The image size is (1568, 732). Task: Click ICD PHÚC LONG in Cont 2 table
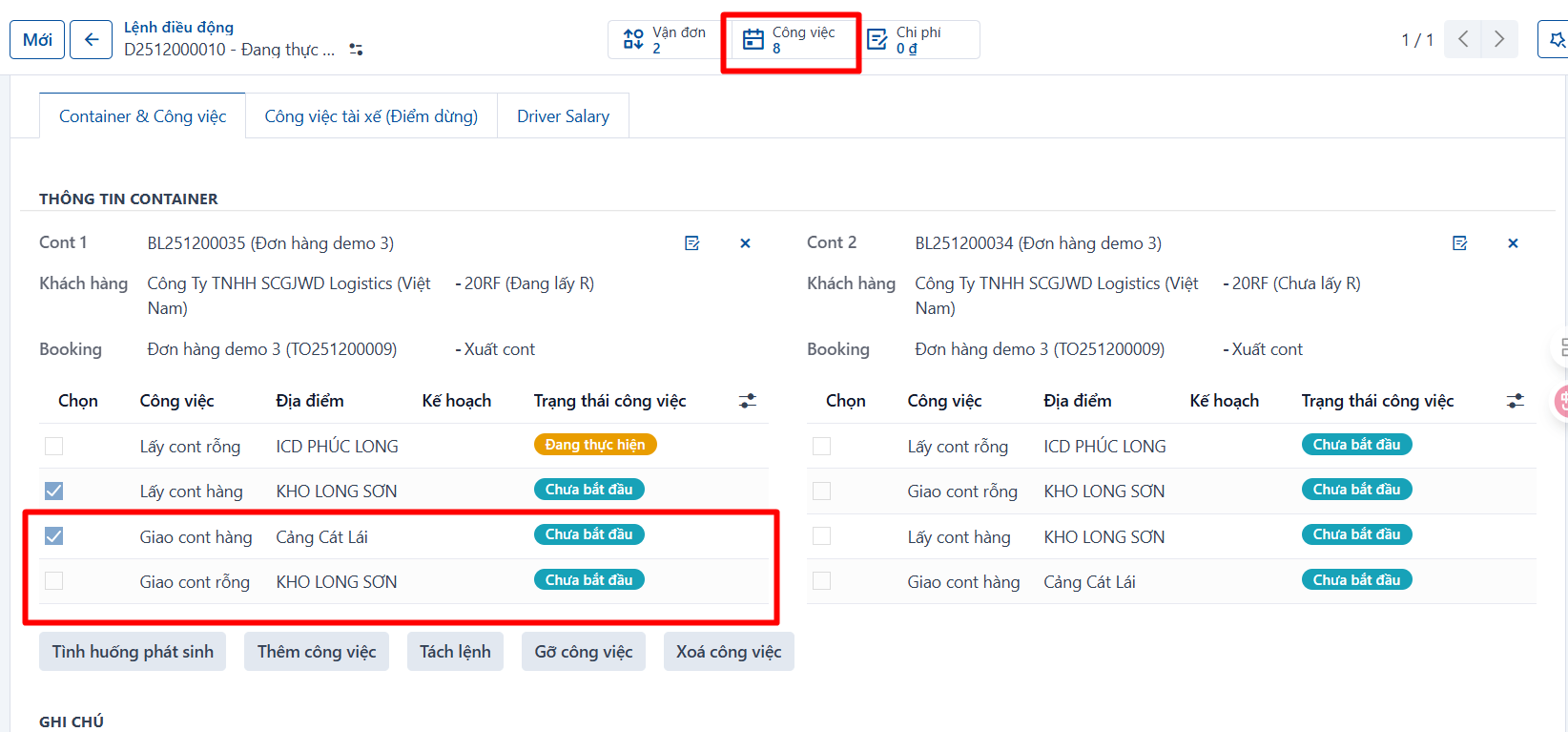(x=1104, y=447)
